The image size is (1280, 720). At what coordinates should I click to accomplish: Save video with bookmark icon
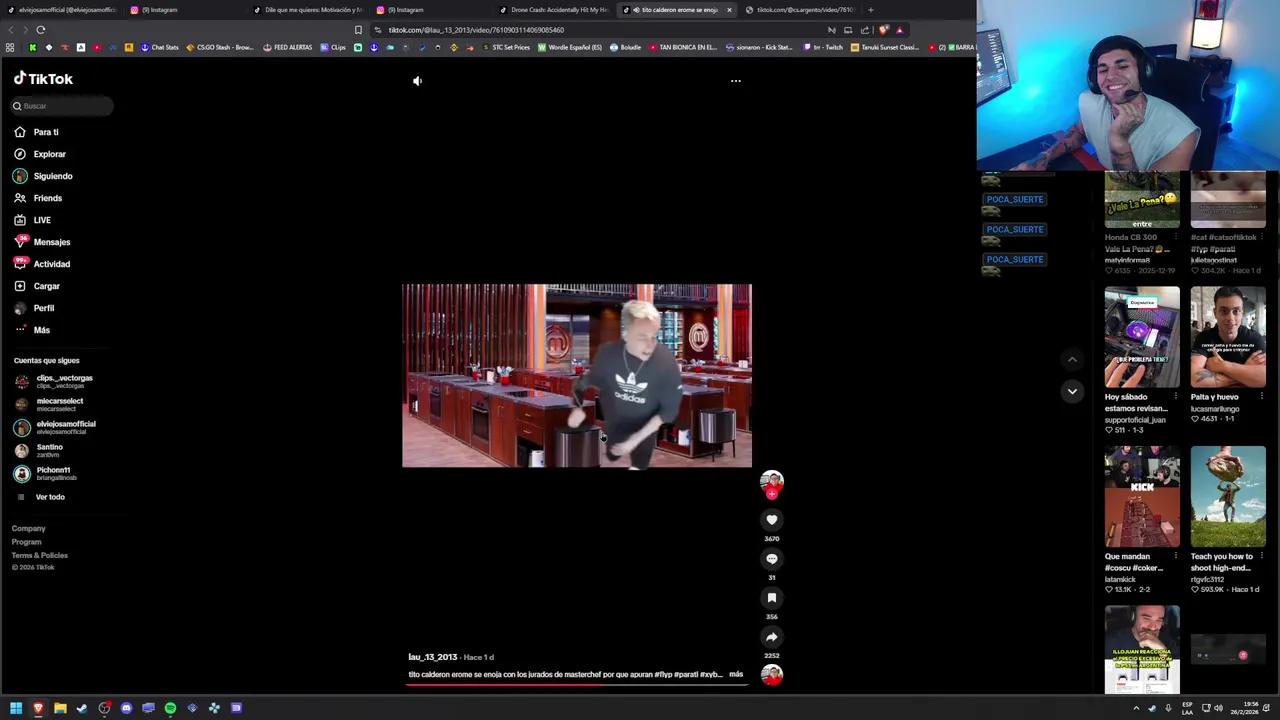[x=771, y=598]
